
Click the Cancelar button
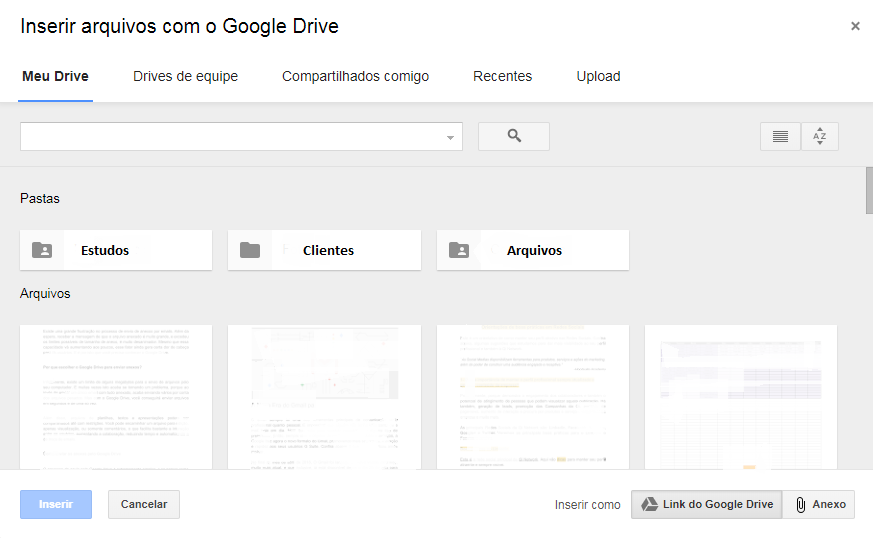tap(144, 505)
